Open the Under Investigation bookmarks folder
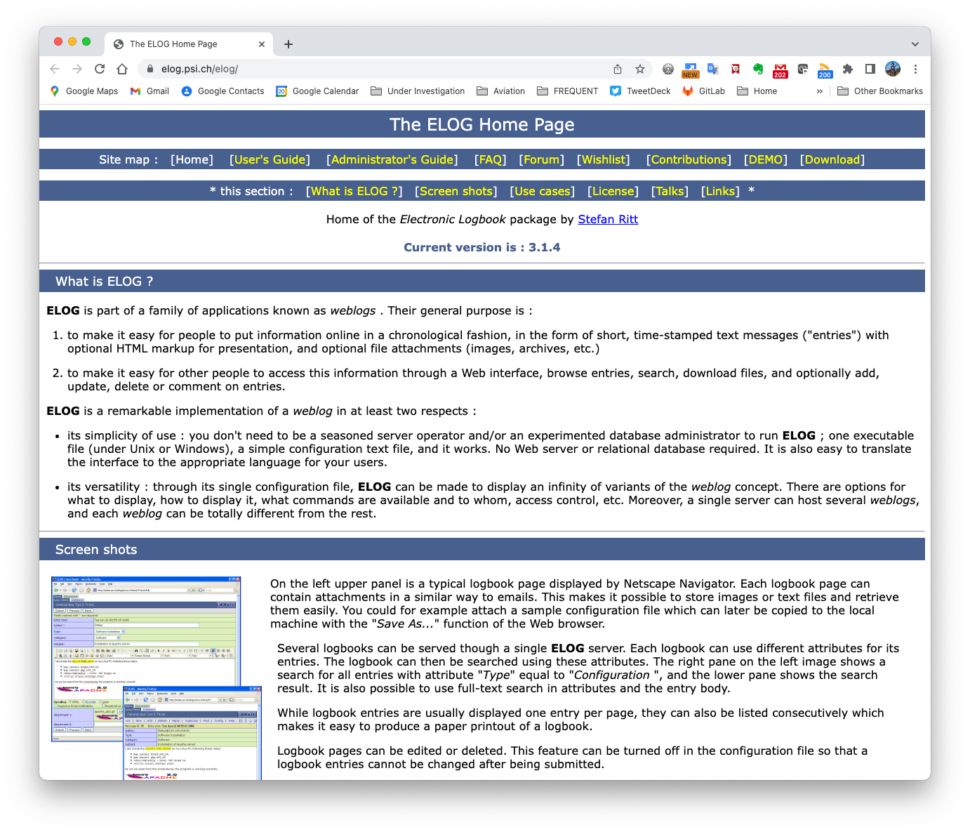970x832 pixels. tap(417, 91)
